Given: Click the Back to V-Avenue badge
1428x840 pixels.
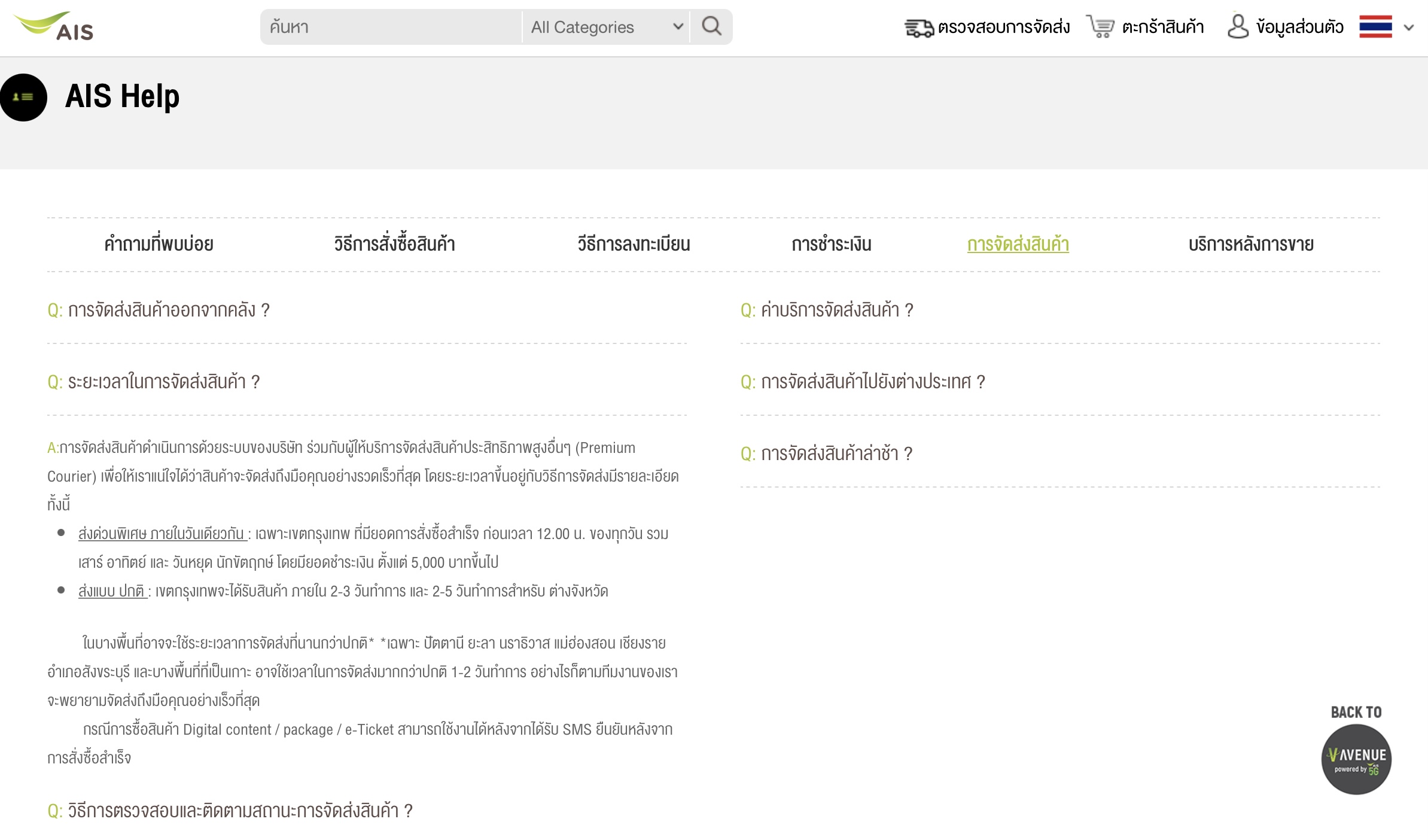Looking at the screenshot, I should point(1356,758).
